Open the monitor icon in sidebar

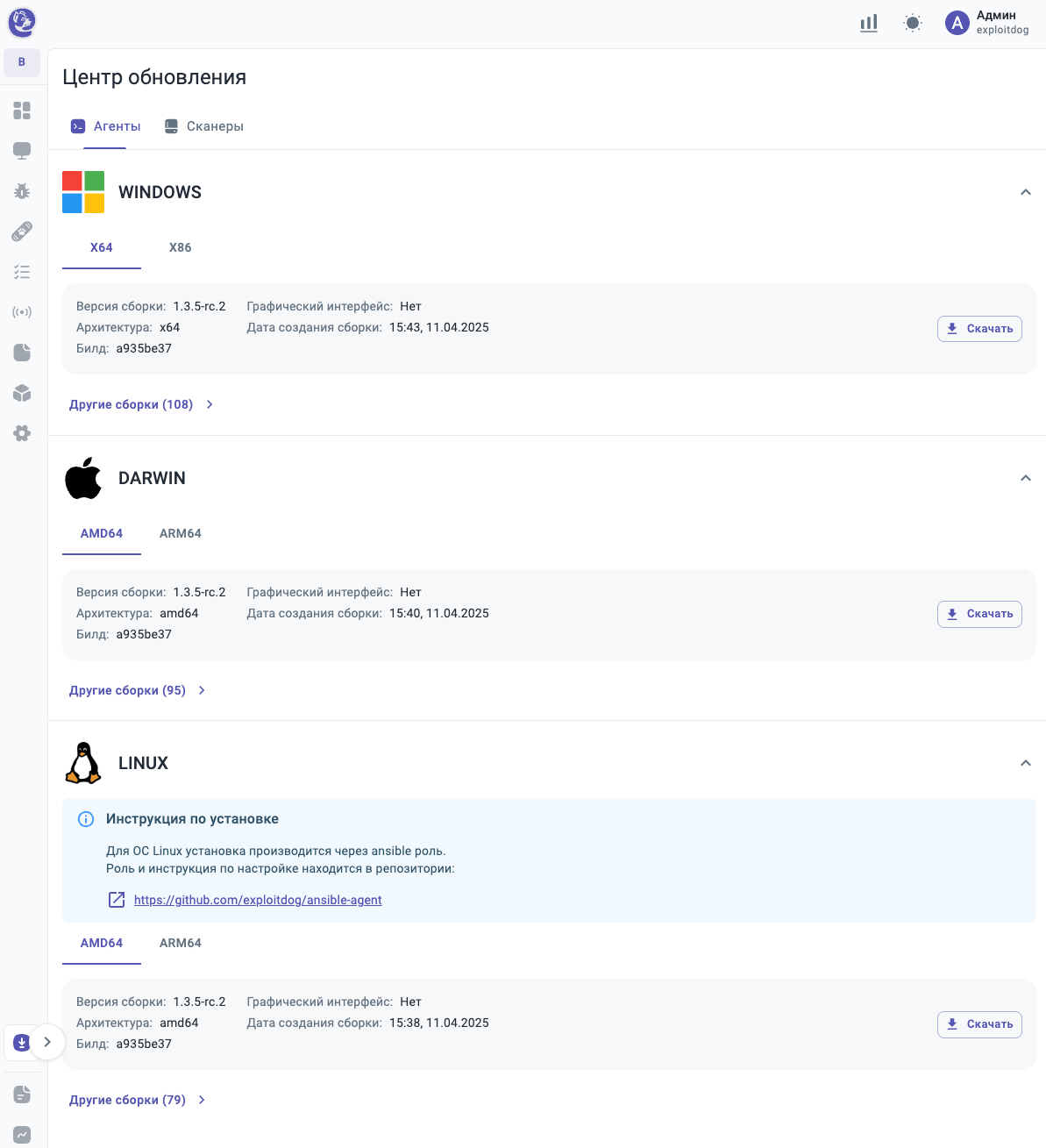coord(22,151)
